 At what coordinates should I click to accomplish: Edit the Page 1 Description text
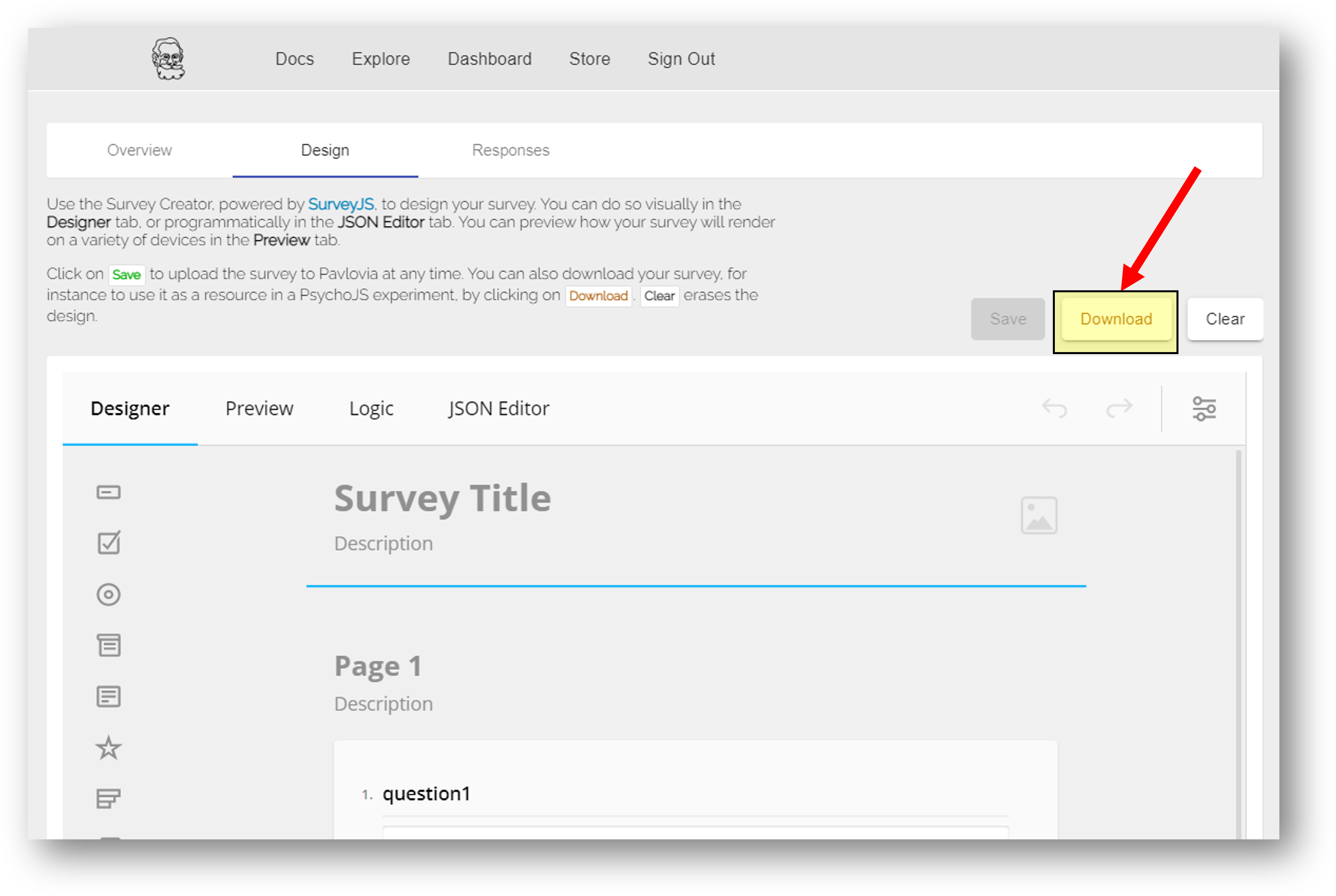[x=383, y=703]
